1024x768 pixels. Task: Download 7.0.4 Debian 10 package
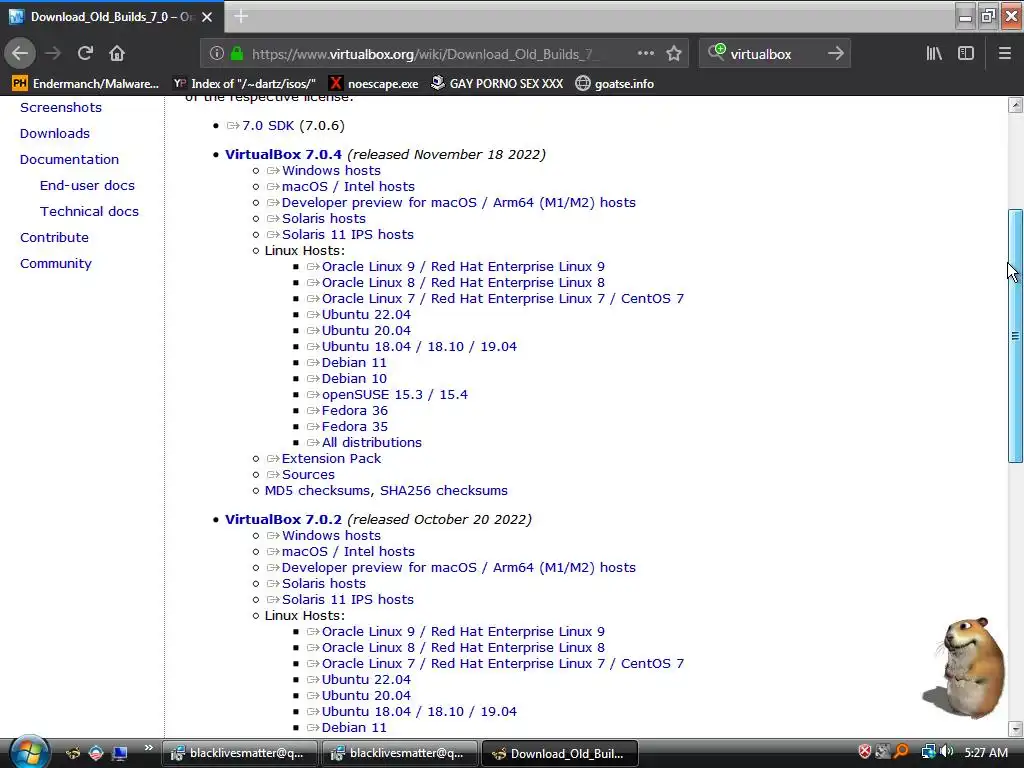click(x=354, y=379)
